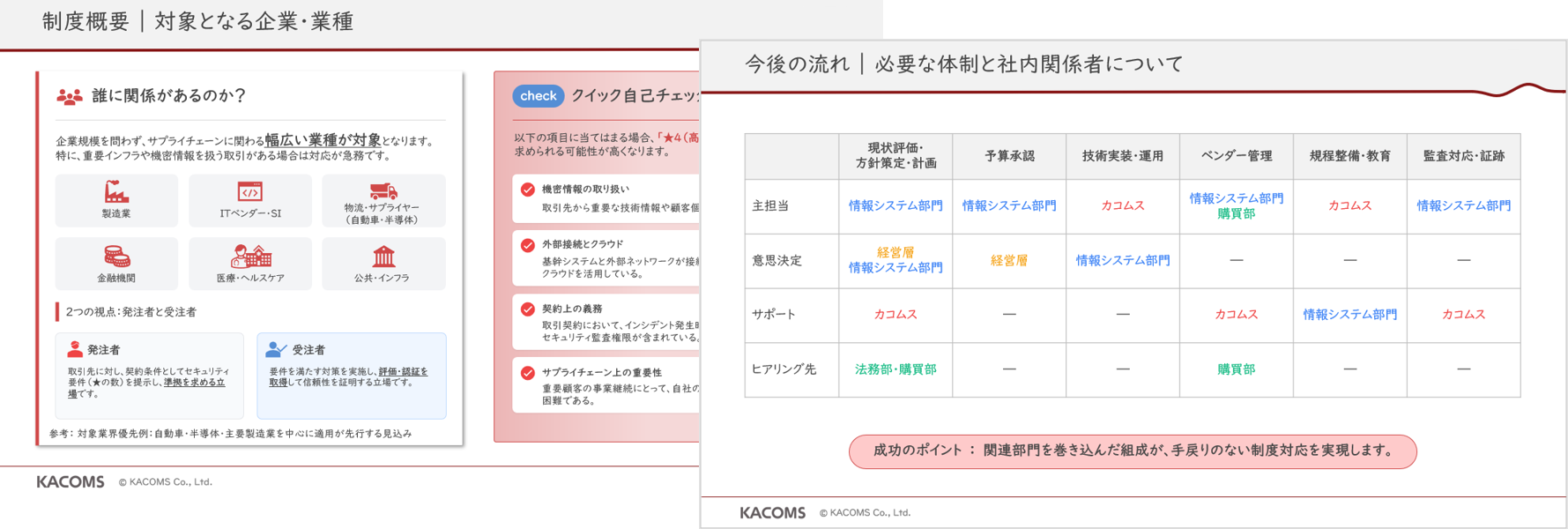
Task: Toggle the 外部接続とクラウド check mark
Action: 528,245
